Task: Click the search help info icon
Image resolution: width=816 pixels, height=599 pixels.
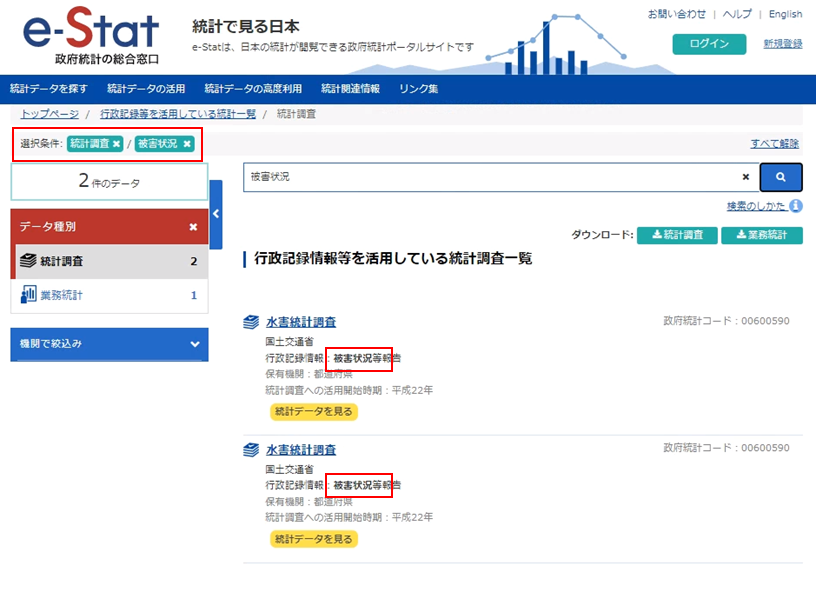Action: pyautogui.click(x=796, y=206)
